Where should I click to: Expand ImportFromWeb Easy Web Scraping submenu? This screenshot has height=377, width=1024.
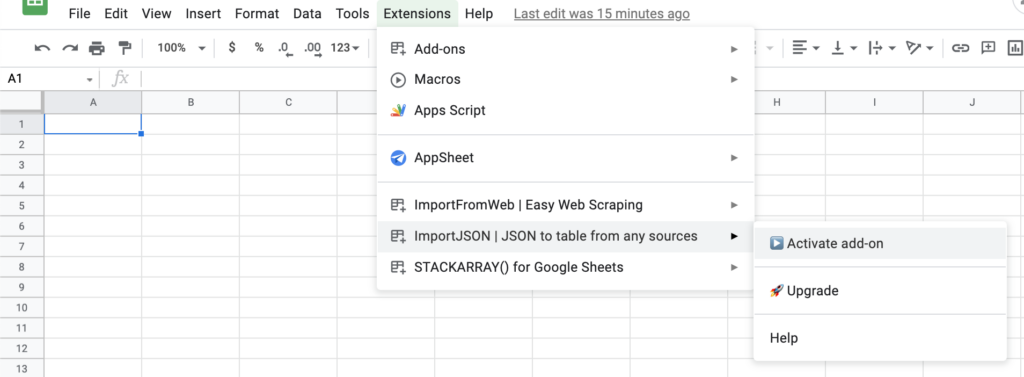[566, 205]
